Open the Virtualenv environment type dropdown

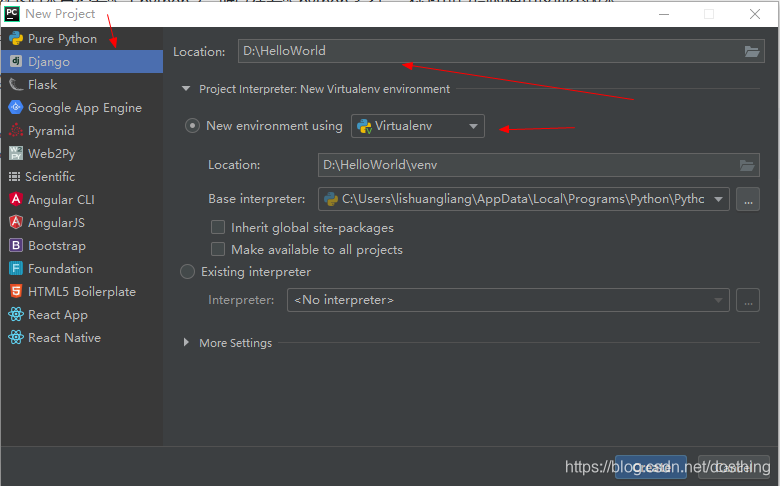[x=418, y=126]
